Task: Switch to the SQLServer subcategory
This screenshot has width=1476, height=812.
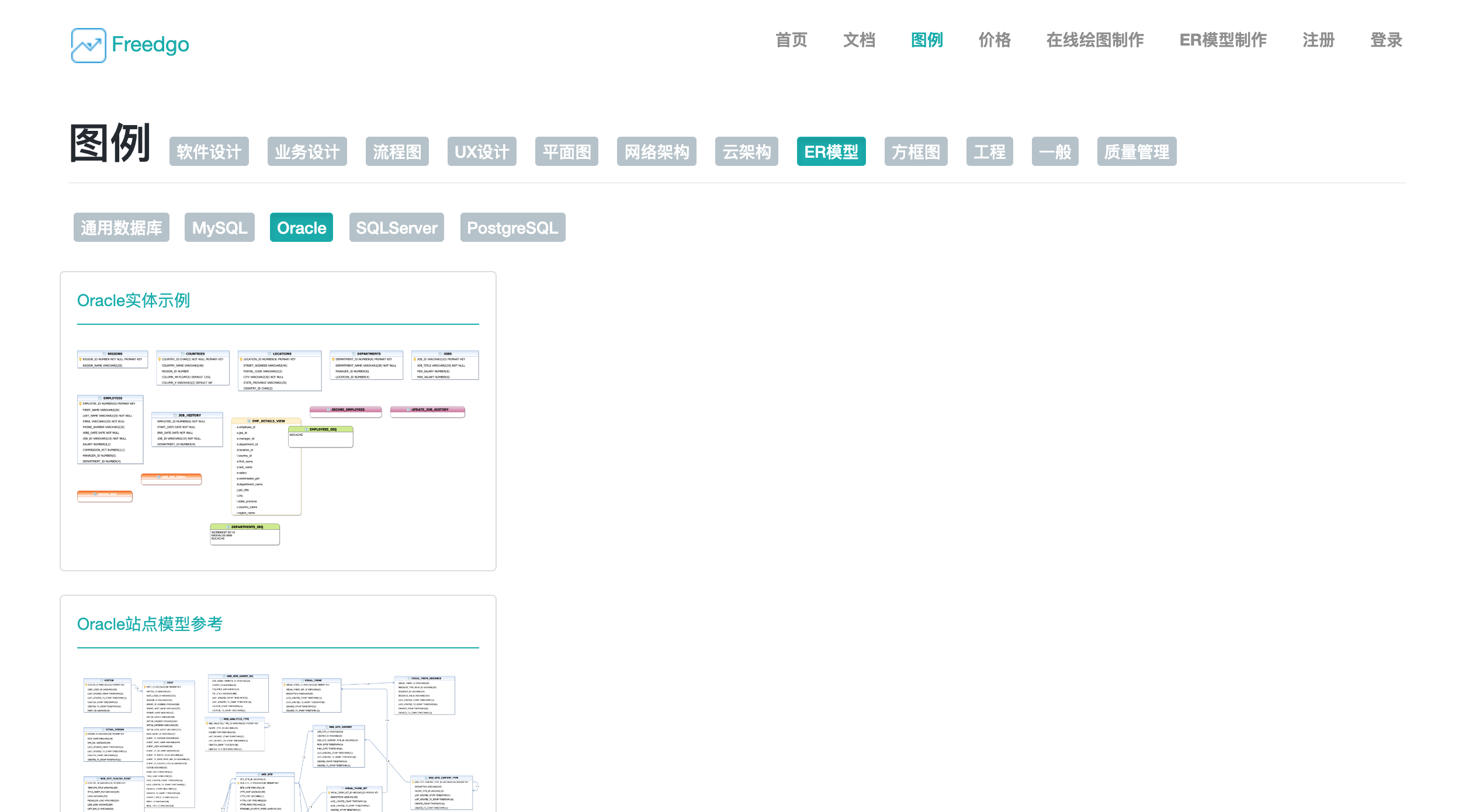Action: pos(397,227)
